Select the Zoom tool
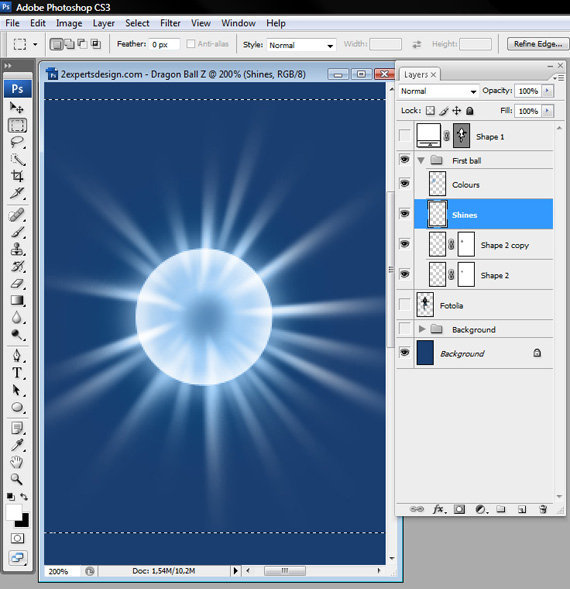Viewport: 570px width, 589px height. point(17,479)
